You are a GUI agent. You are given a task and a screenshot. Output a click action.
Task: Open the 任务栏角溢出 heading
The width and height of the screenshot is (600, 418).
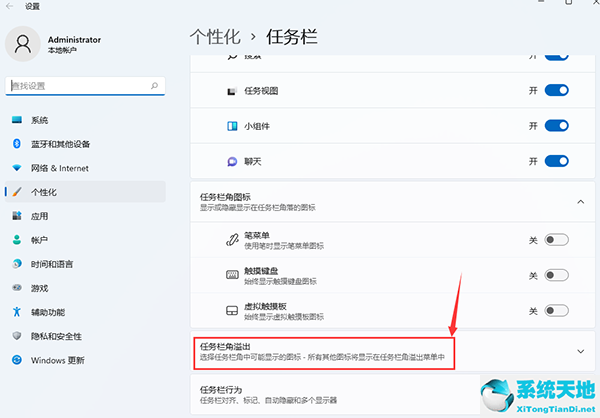coord(225,347)
